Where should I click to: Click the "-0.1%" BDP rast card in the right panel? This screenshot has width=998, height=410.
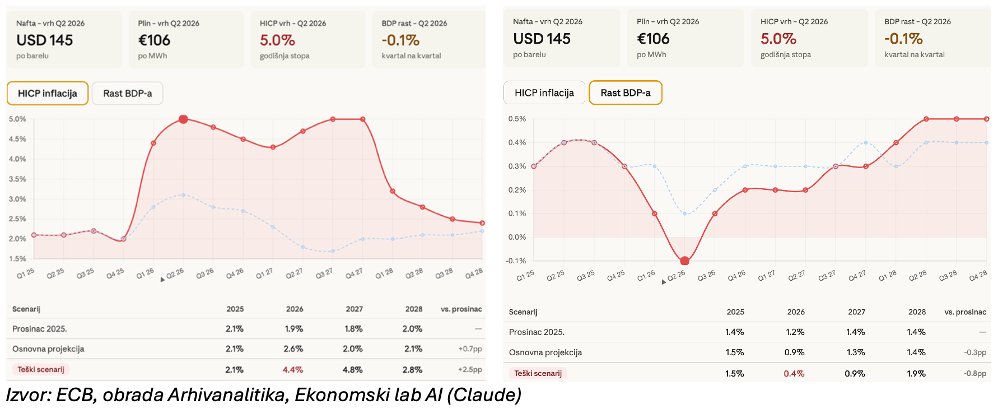(934, 39)
